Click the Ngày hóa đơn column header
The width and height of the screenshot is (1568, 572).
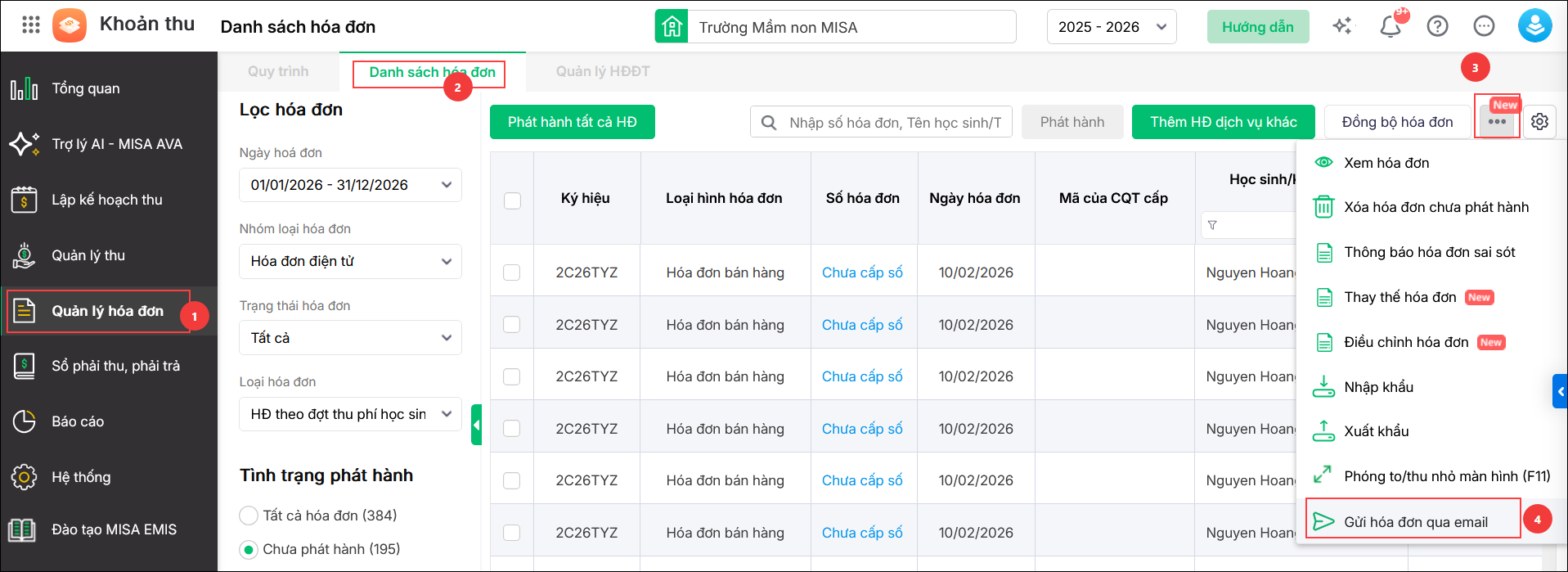(976, 198)
